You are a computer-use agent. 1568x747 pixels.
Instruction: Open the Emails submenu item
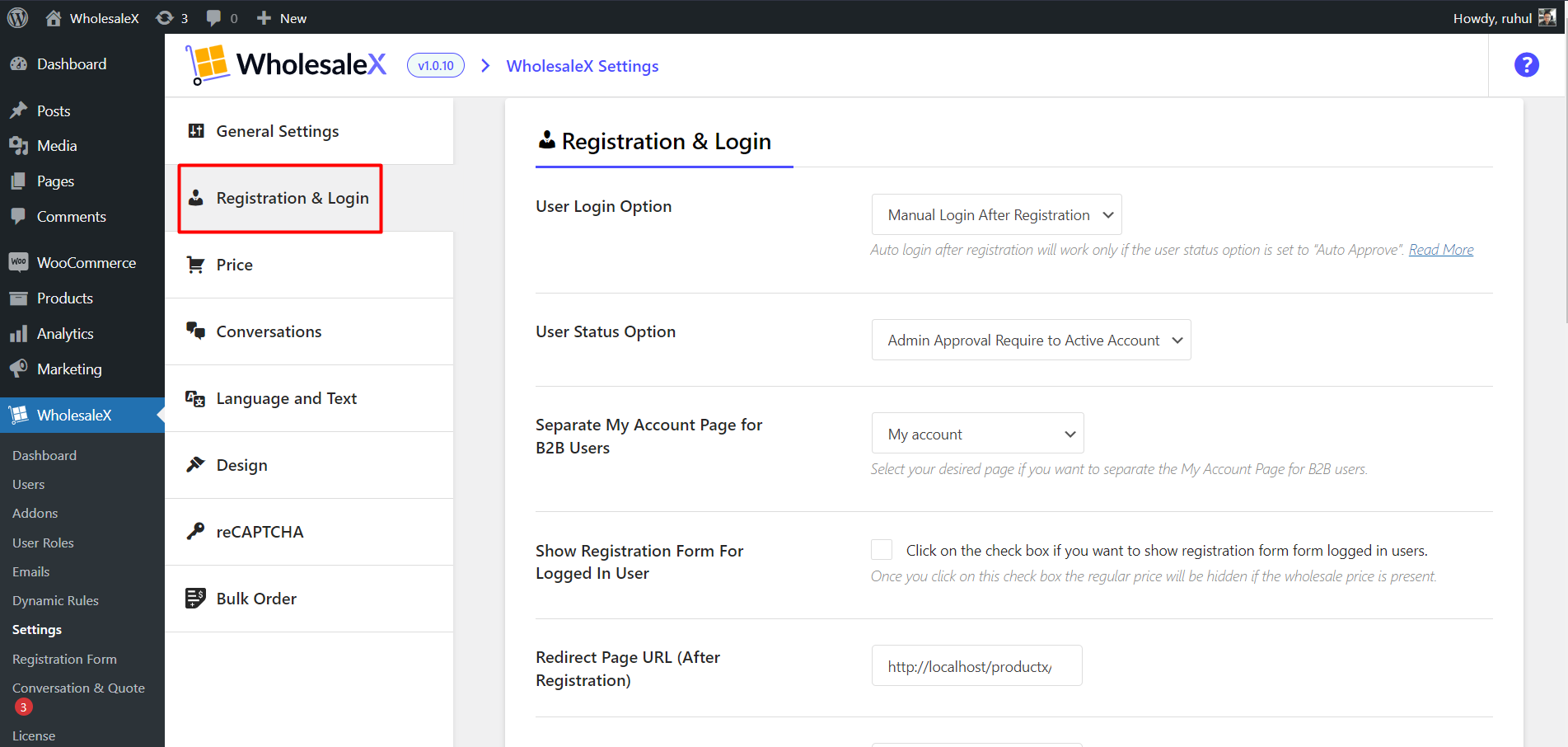click(x=30, y=571)
